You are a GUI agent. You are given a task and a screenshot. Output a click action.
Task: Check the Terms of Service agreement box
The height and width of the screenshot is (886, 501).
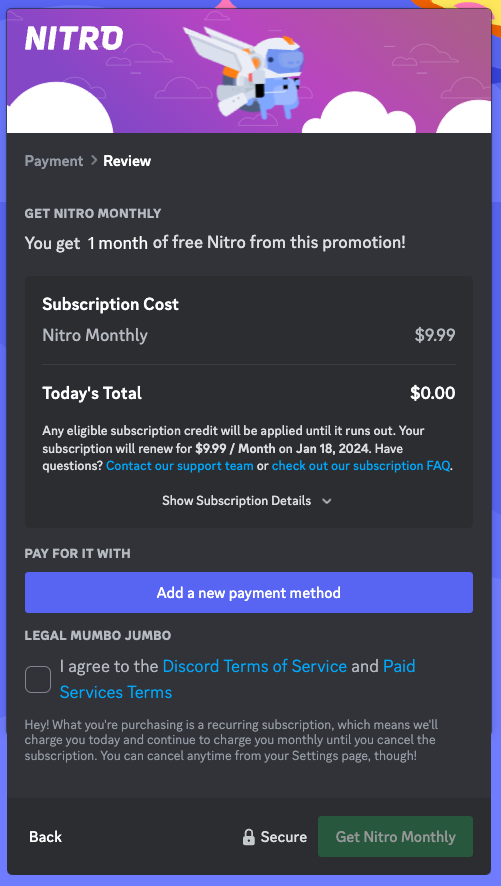pyautogui.click(x=38, y=679)
